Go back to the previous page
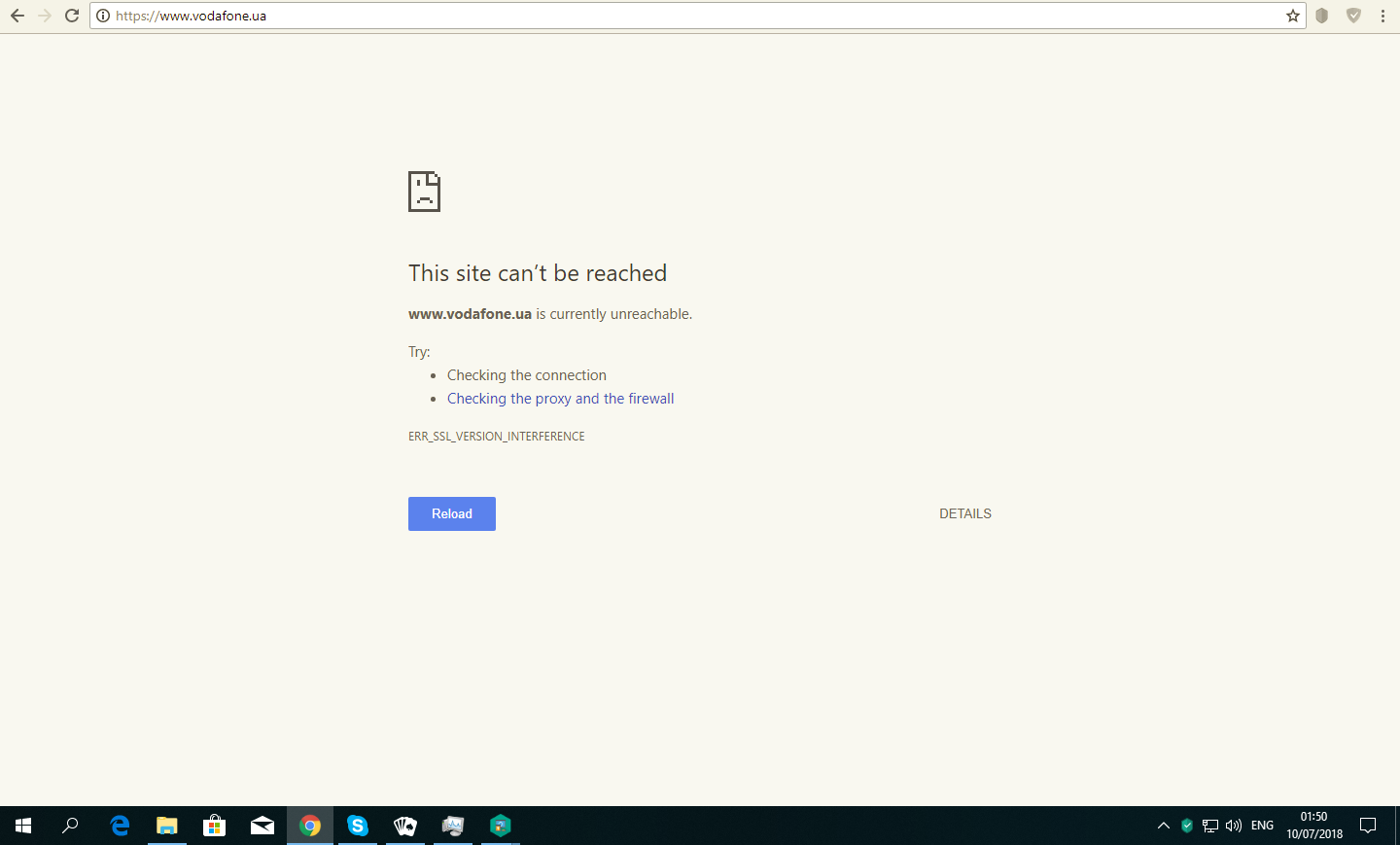 pos(17,16)
